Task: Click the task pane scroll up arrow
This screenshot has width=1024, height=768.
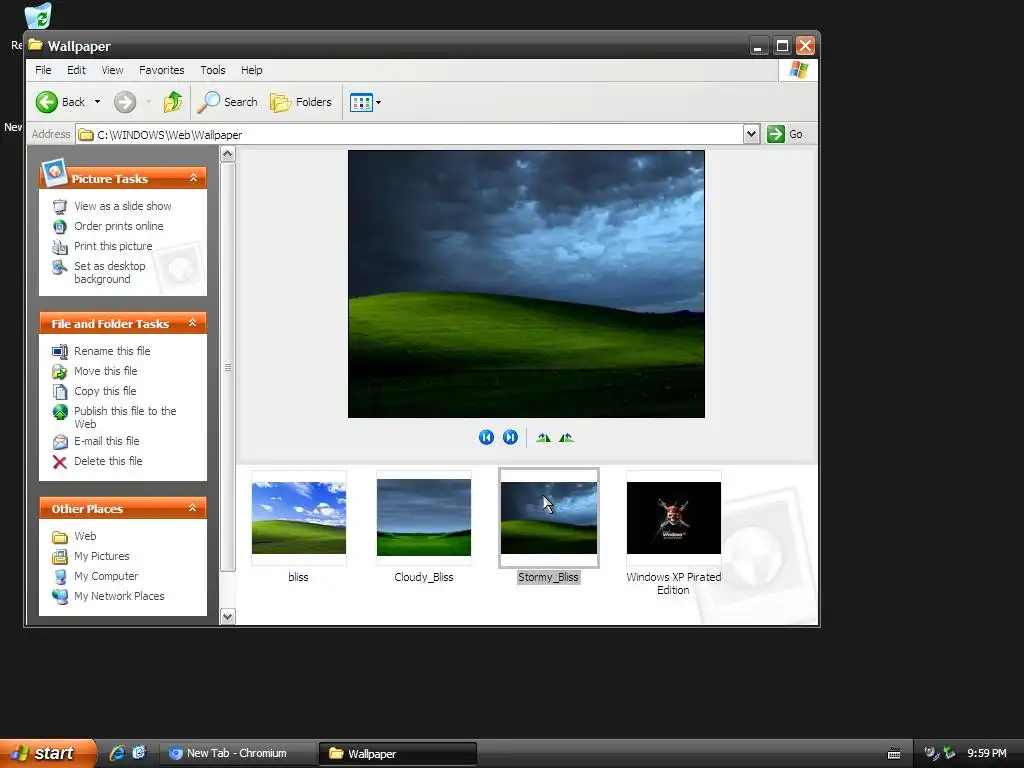Action: 227,154
